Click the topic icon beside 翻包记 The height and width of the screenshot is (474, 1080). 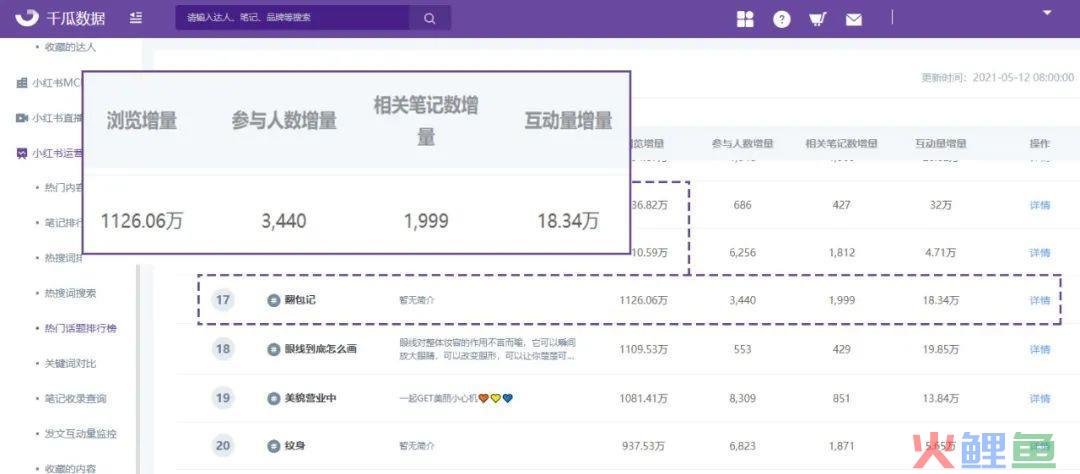pos(273,300)
